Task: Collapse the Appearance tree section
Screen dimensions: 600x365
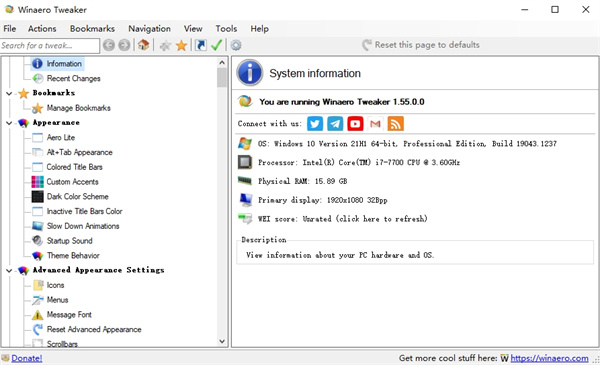Action: [x=9, y=123]
